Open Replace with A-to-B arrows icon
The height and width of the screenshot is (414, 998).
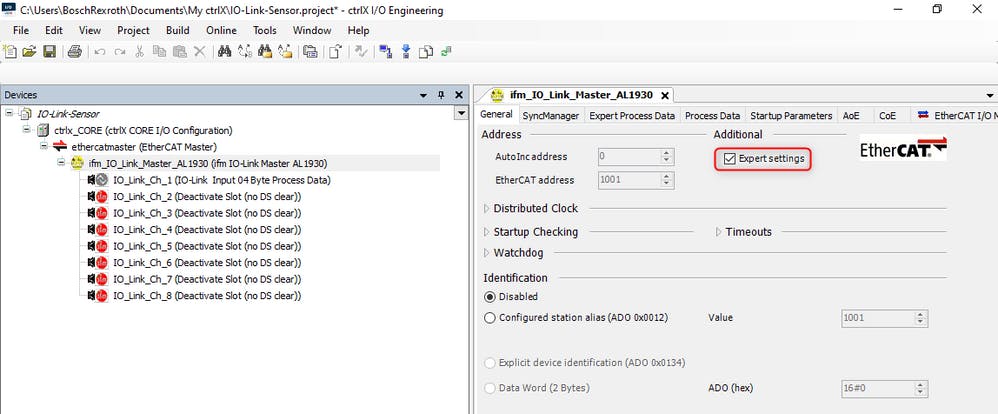point(245,52)
